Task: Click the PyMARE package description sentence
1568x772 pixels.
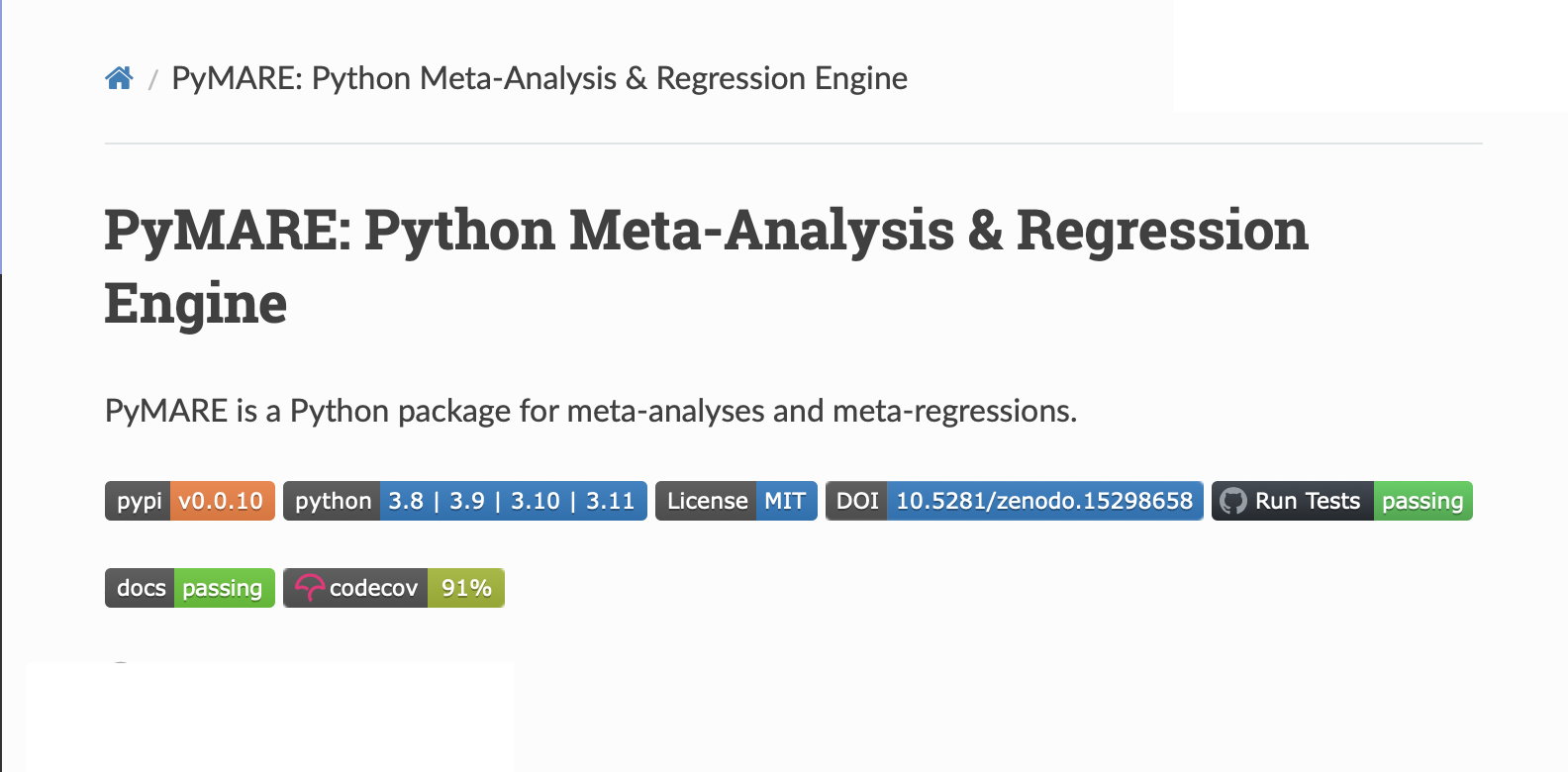Action: click(591, 411)
